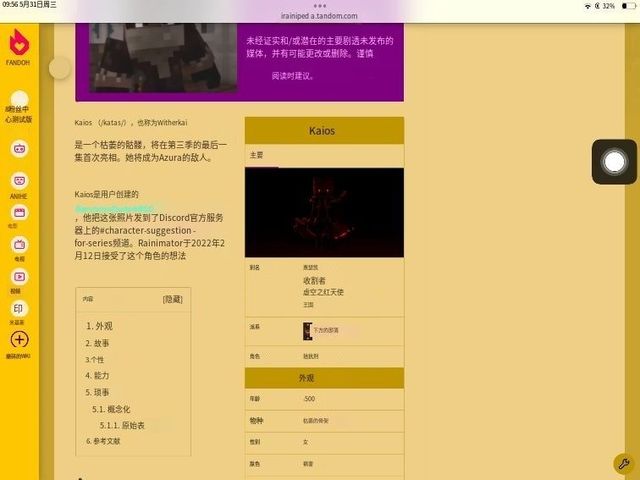Click the TV icon in the sidebar
640x480 pixels.
click(19, 244)
